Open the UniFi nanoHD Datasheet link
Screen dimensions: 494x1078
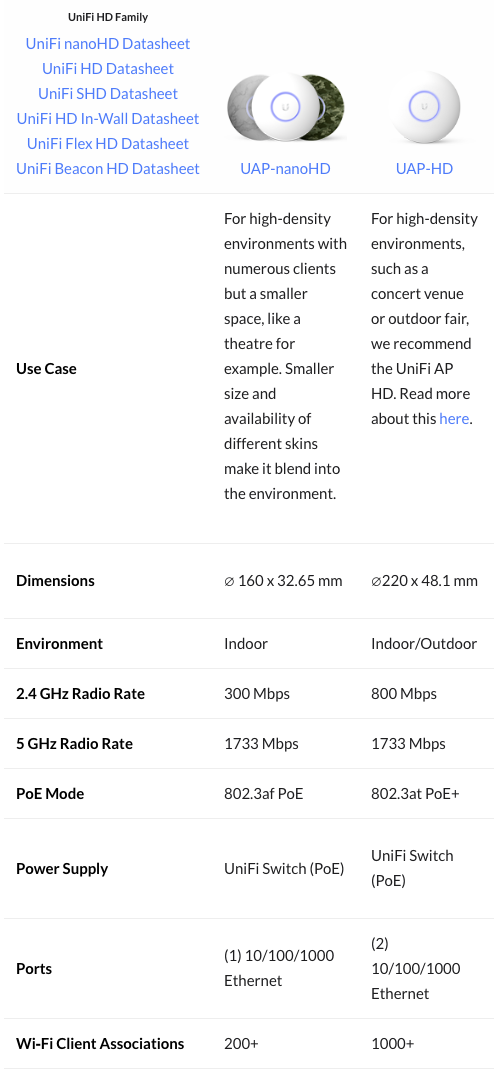click(108, 43)
